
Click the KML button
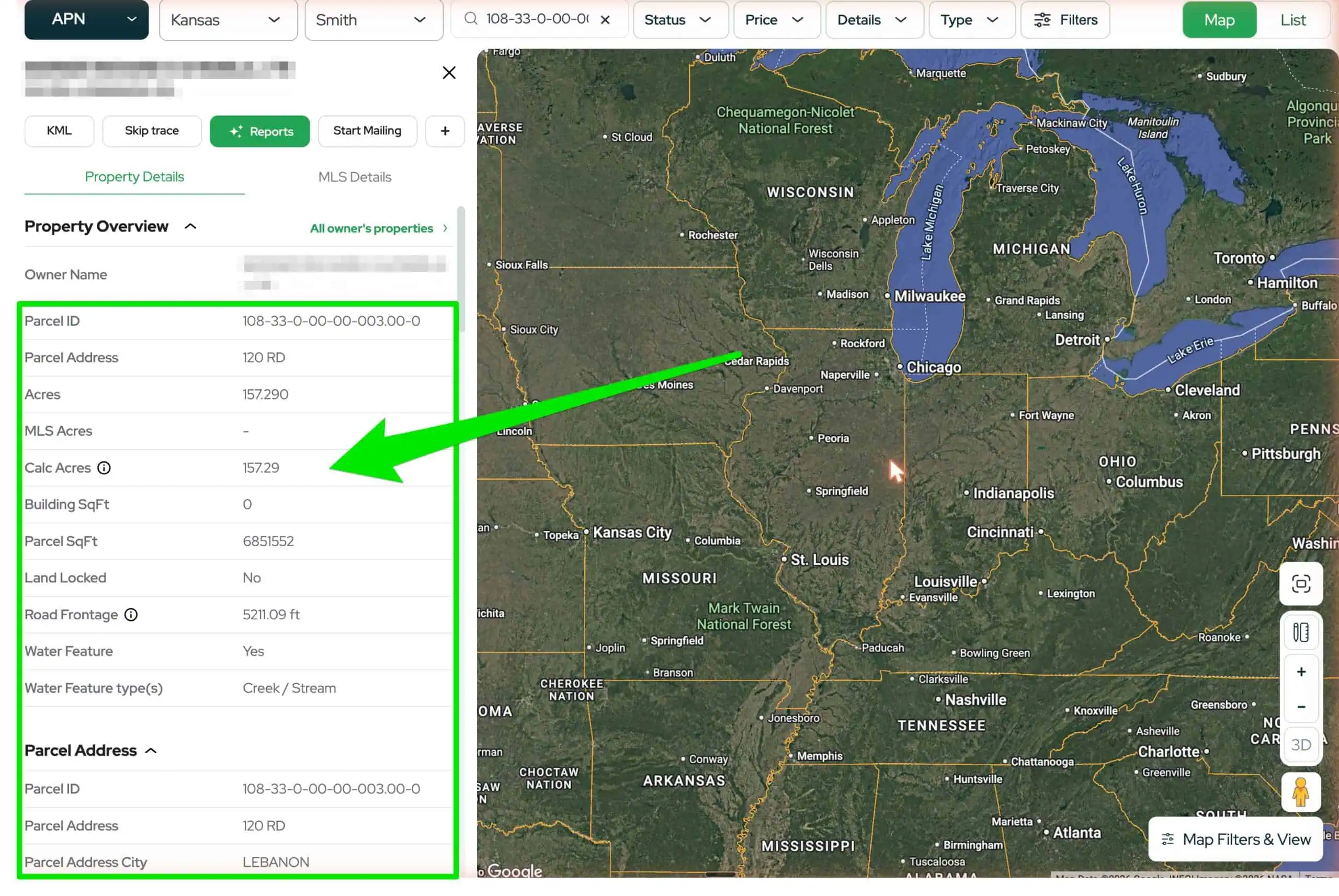click(x=60, y=131)
